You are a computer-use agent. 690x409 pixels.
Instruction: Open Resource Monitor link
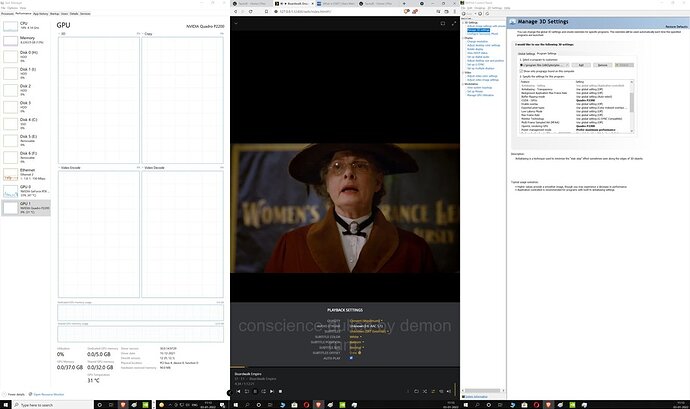tap(48, 394)
